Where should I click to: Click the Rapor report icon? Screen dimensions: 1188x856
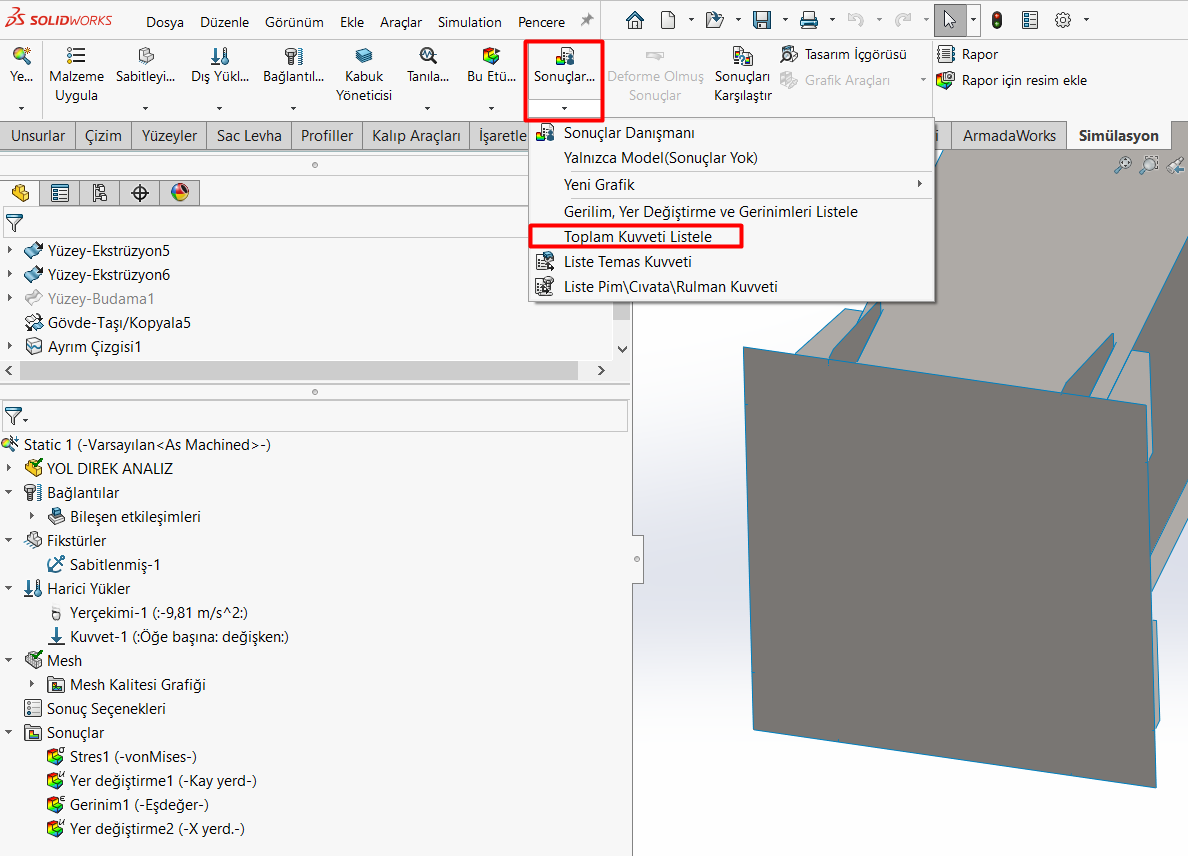[x=946, y=54]
